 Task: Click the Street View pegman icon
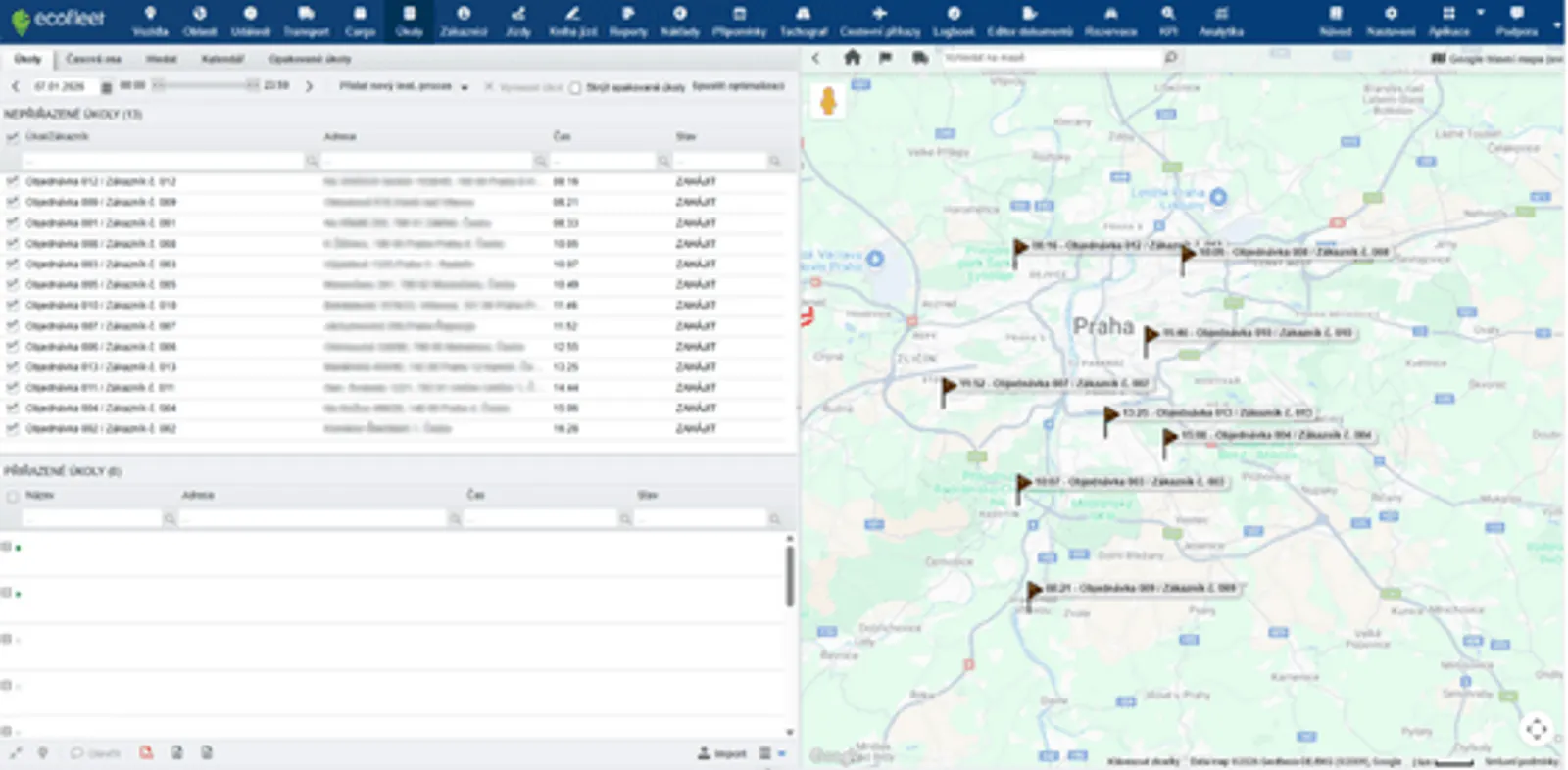pyautogui.click(x=828, y=101)
